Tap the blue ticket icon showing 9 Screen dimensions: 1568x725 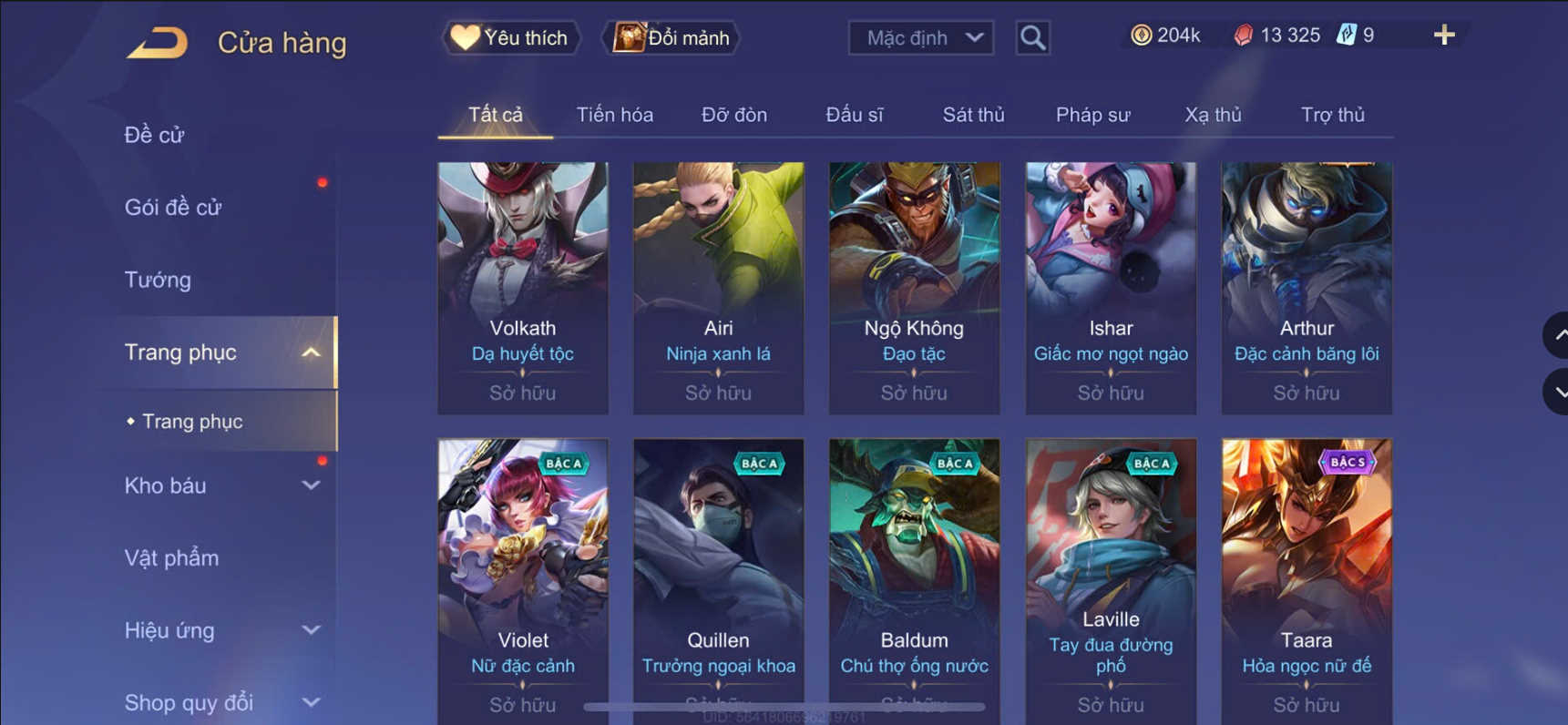(x=1346, y=36)
